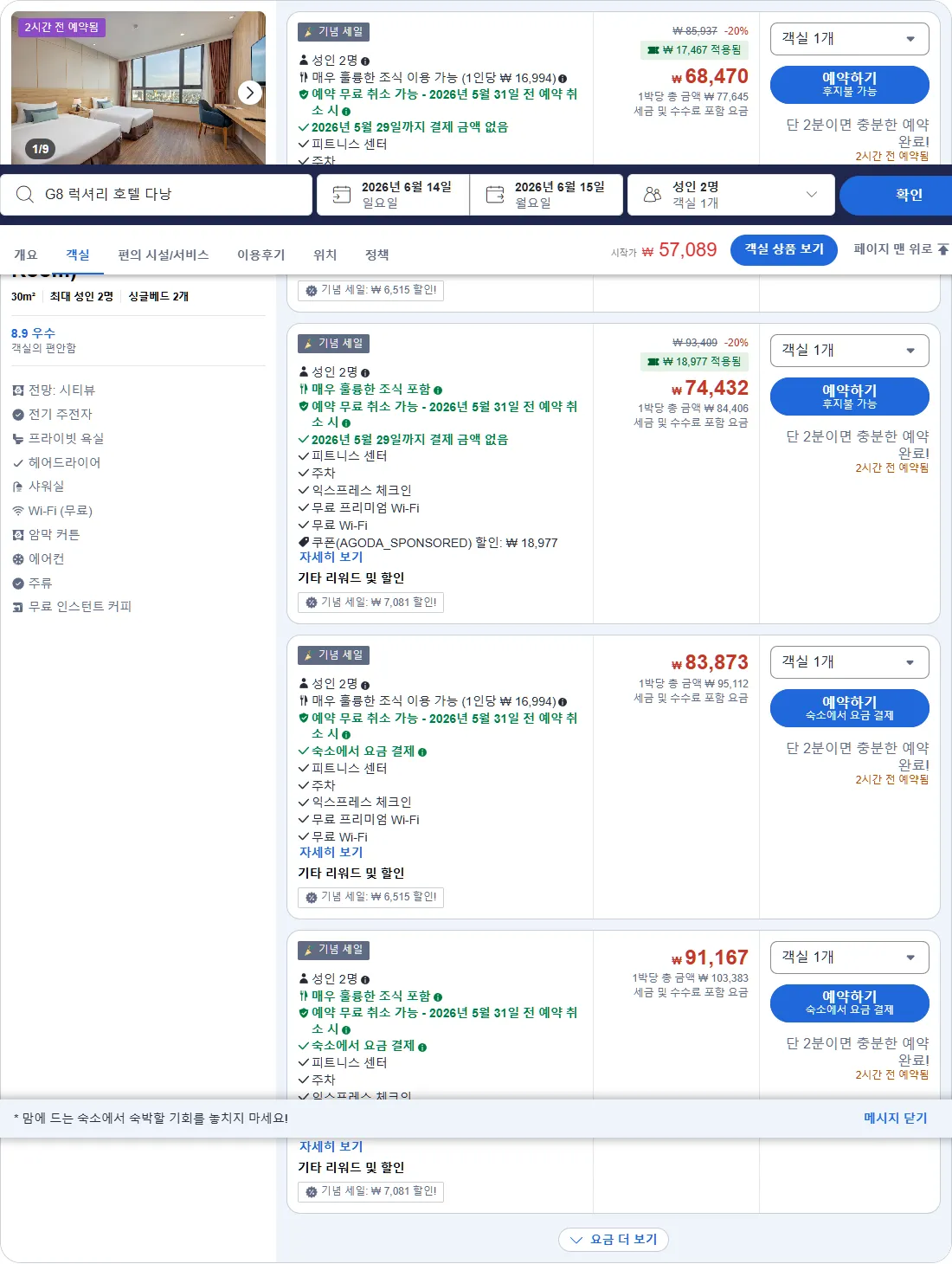Switch to the 이용후기 tab
The height and width of the screenshot is (1264, 952).
pos(261,255)
